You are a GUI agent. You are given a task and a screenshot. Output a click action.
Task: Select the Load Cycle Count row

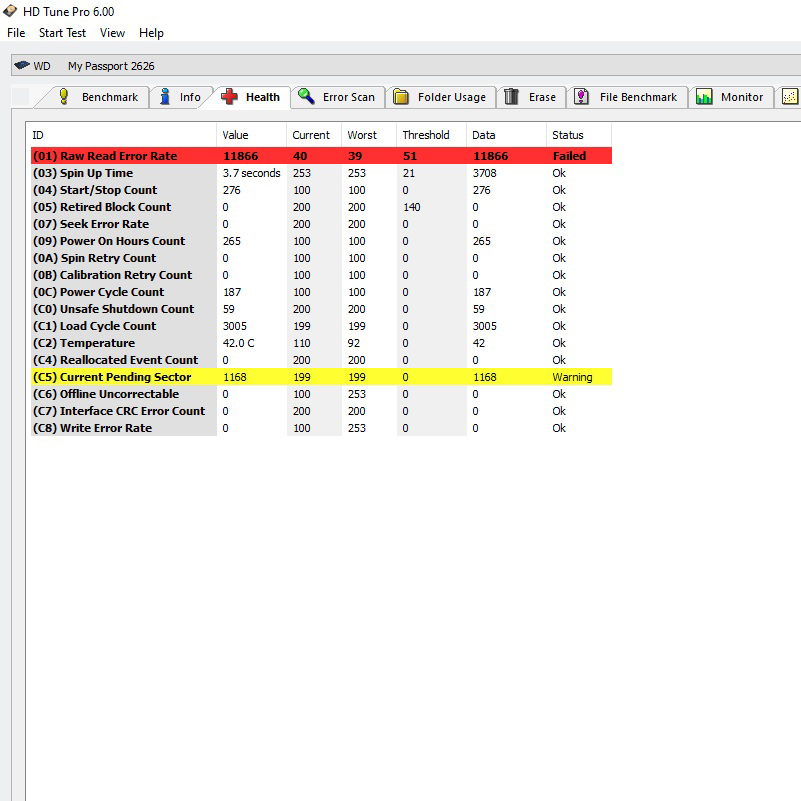(x=321, y=326)
